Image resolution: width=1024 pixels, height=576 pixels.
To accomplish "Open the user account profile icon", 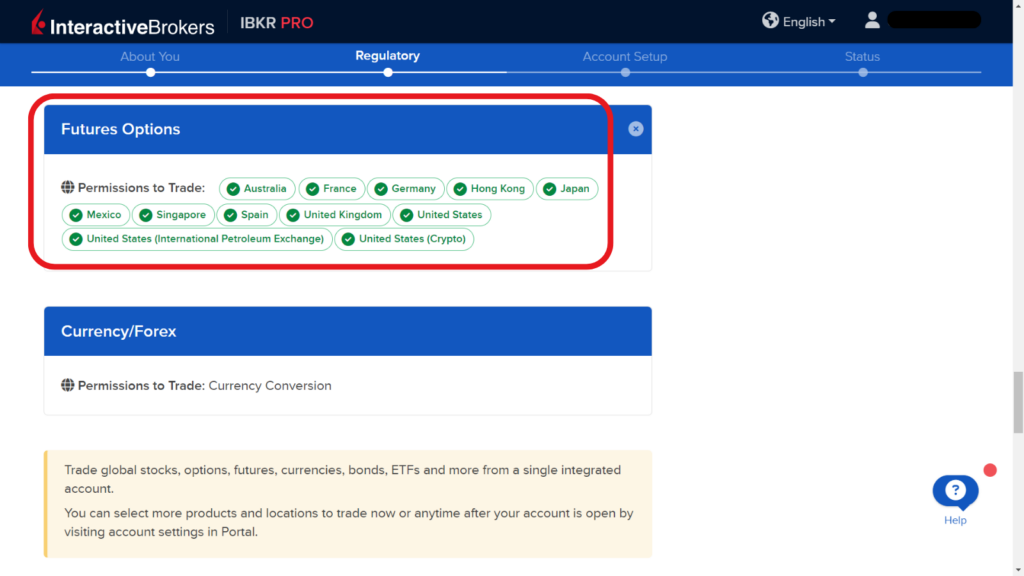I will tap(871, 19).
